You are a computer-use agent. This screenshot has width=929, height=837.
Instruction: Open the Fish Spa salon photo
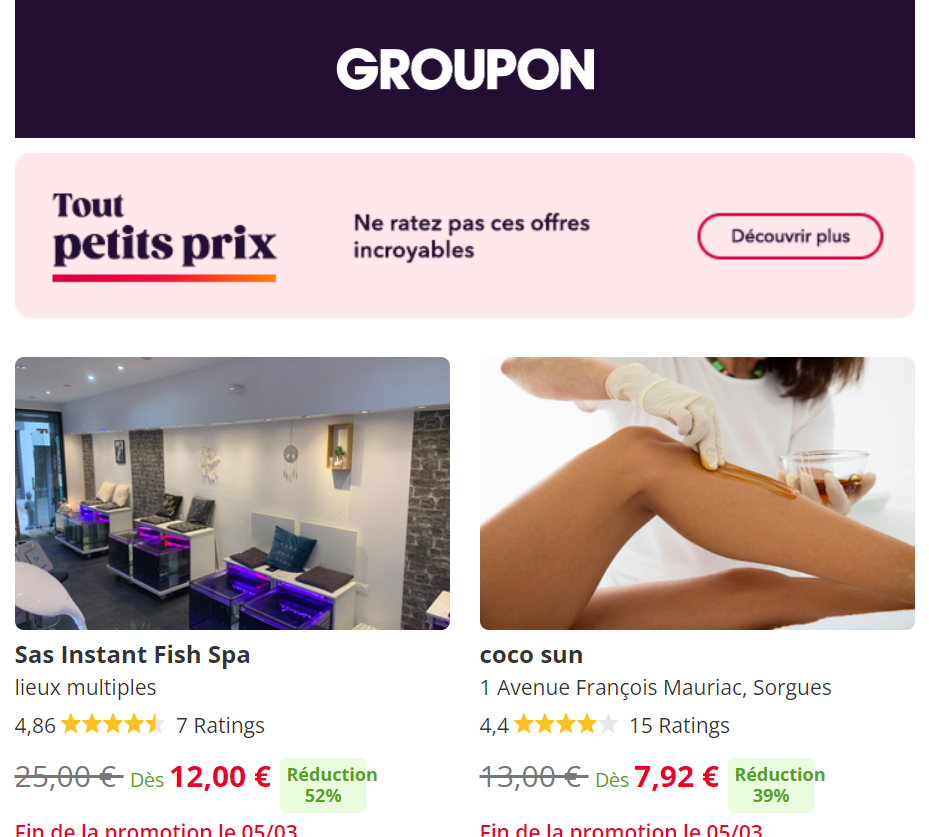pos(232,493)
